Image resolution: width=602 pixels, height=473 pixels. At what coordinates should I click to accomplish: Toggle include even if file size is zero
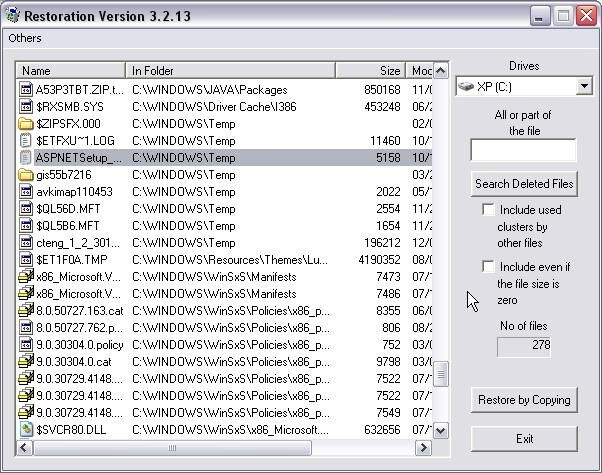[488, 267]
